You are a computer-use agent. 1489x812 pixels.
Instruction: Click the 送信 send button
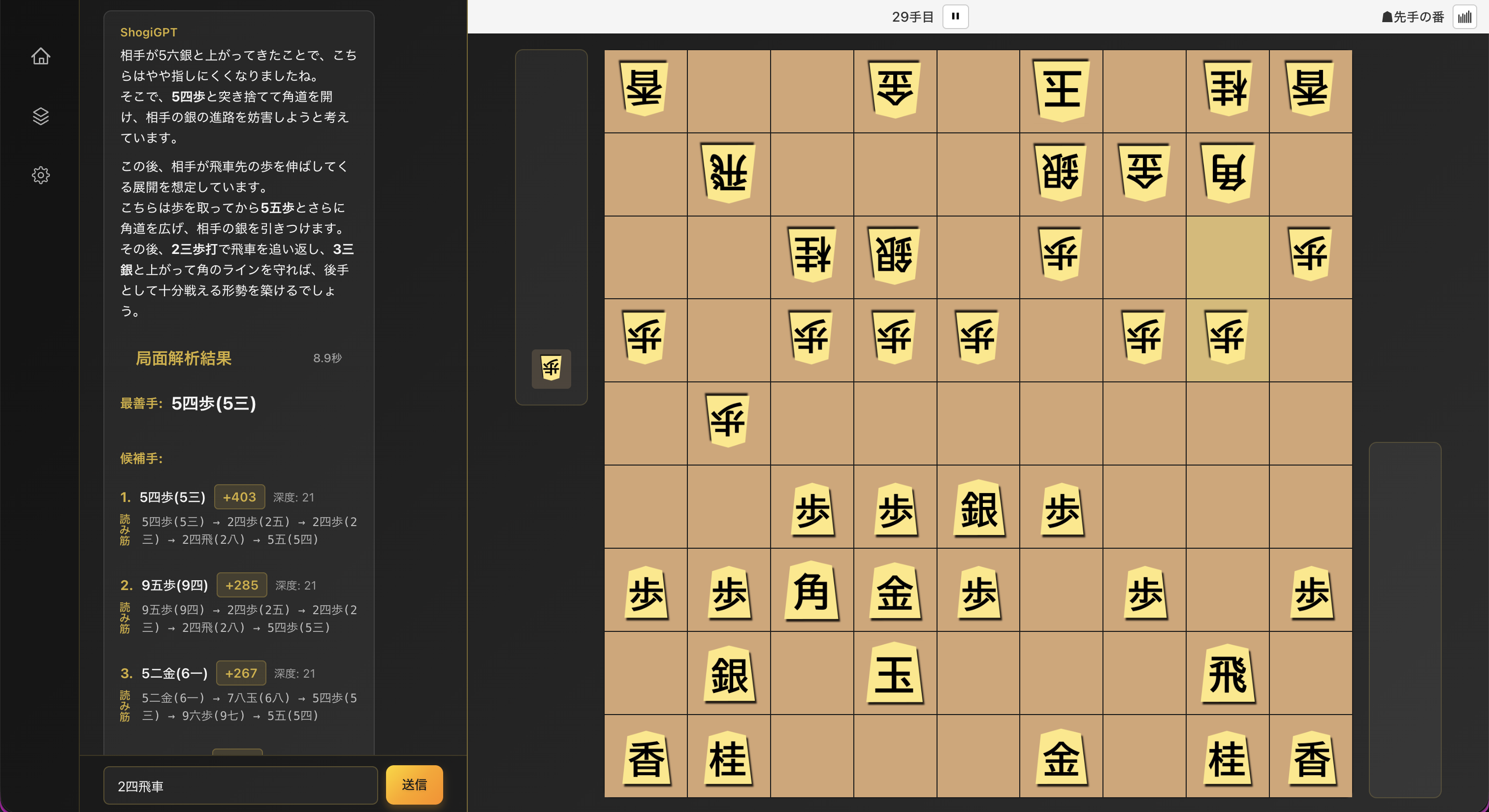click(x=414, y=785)
